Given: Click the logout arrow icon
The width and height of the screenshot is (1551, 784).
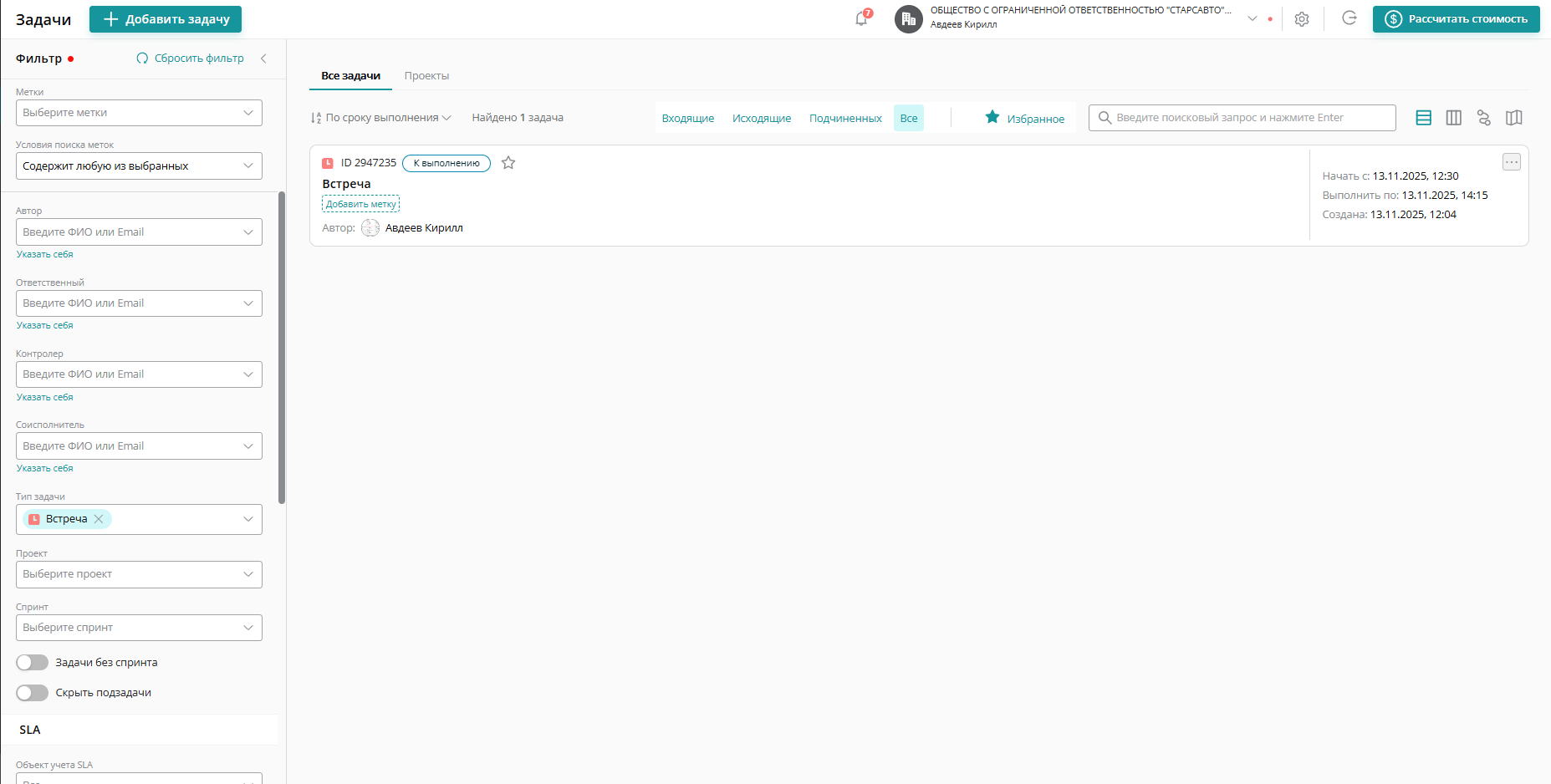Looking at the screenshot, I should pos(1349,18).
